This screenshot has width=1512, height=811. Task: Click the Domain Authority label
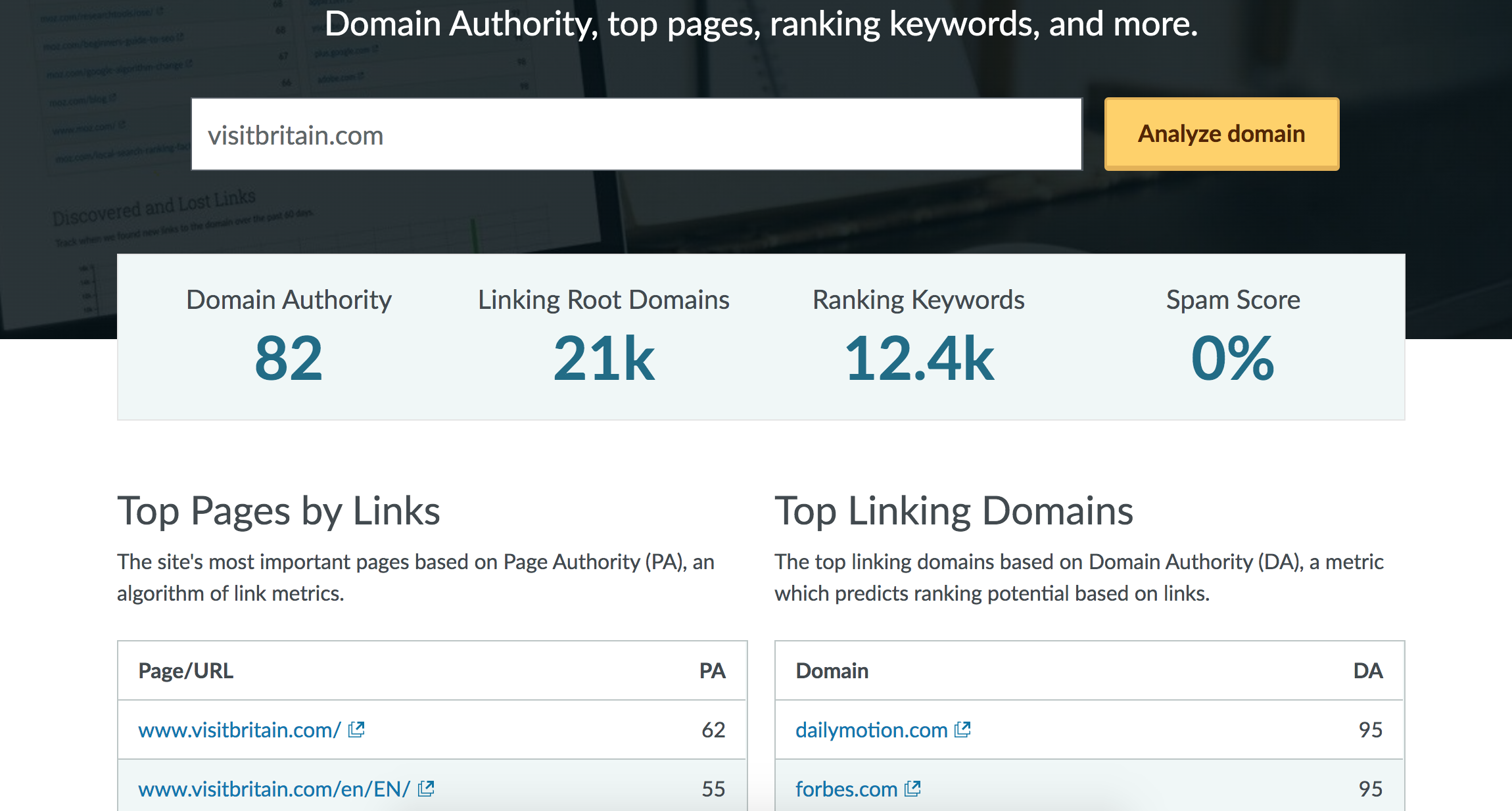289,300
